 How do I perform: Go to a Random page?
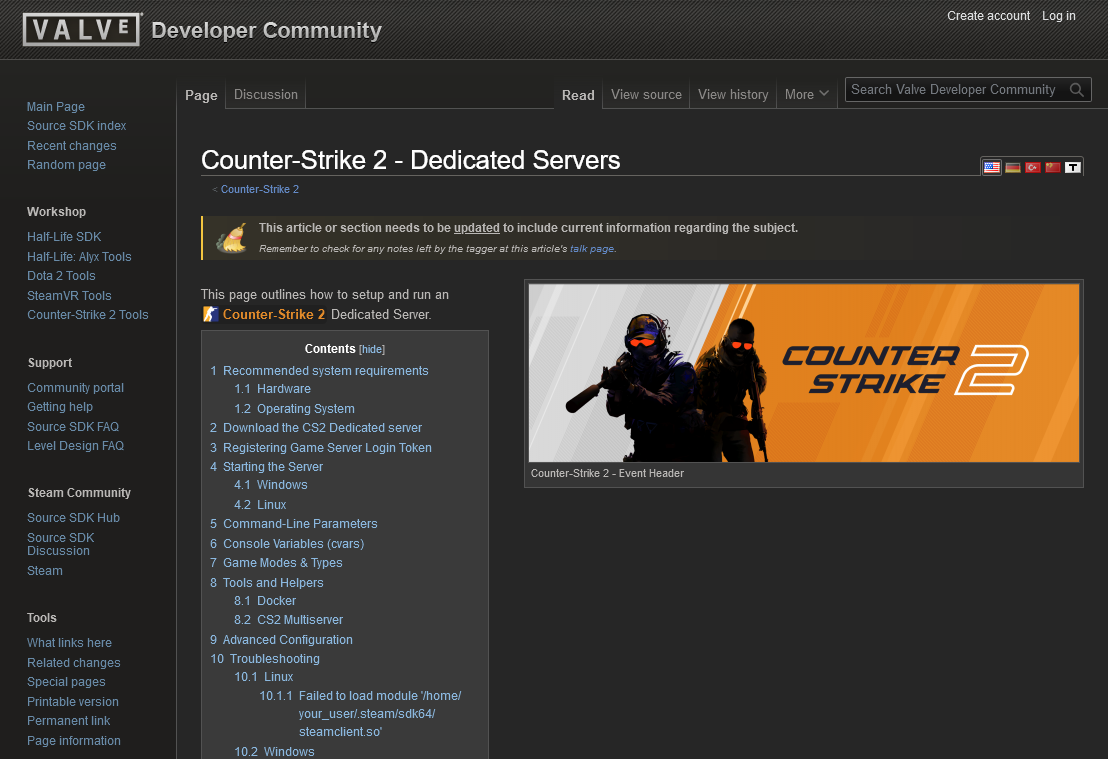coord(66,165)
